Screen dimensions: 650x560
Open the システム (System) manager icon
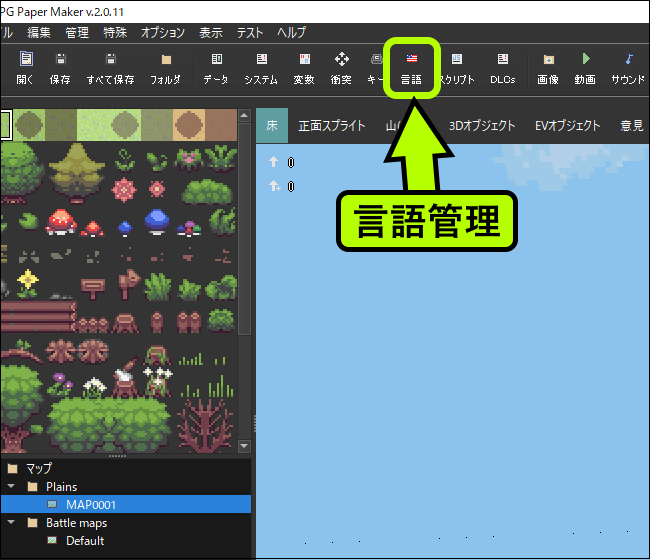tap(261, 68)
